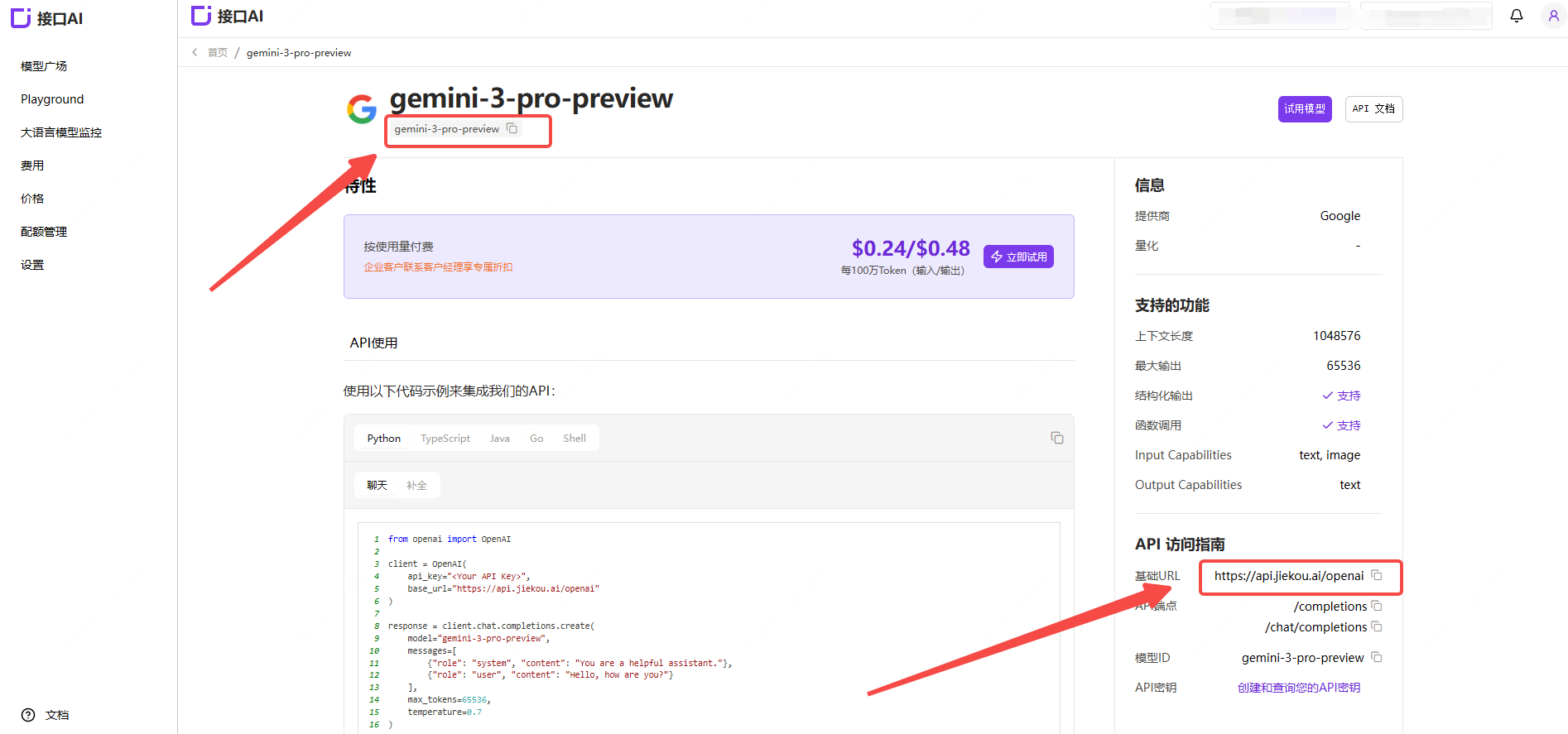Click the API使用 section heading
Viewport: 1568px width, 734px height.
[x=373, y=343]
